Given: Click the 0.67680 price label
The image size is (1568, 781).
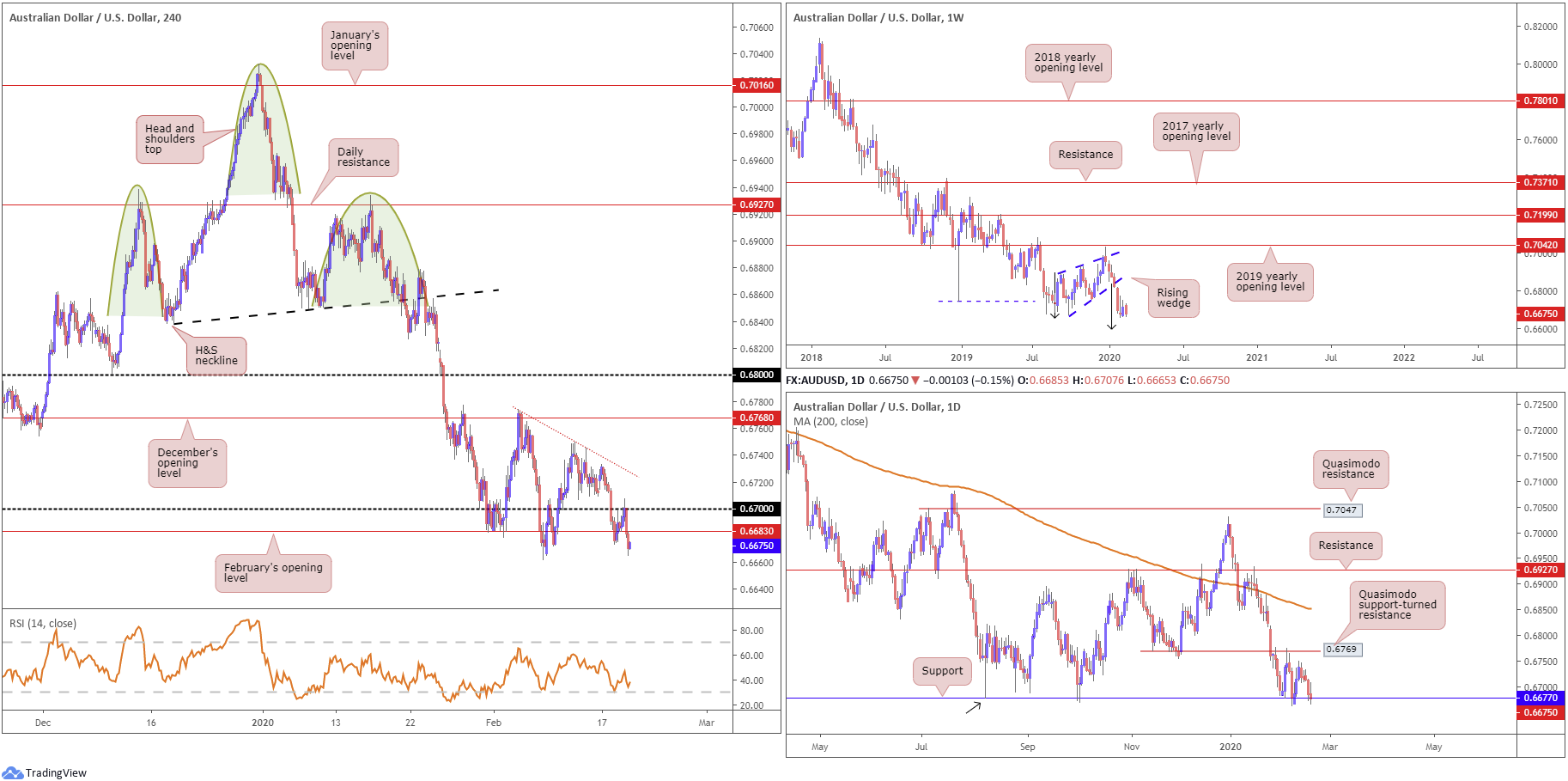Looking at the screenshot, I should (757, 418).
